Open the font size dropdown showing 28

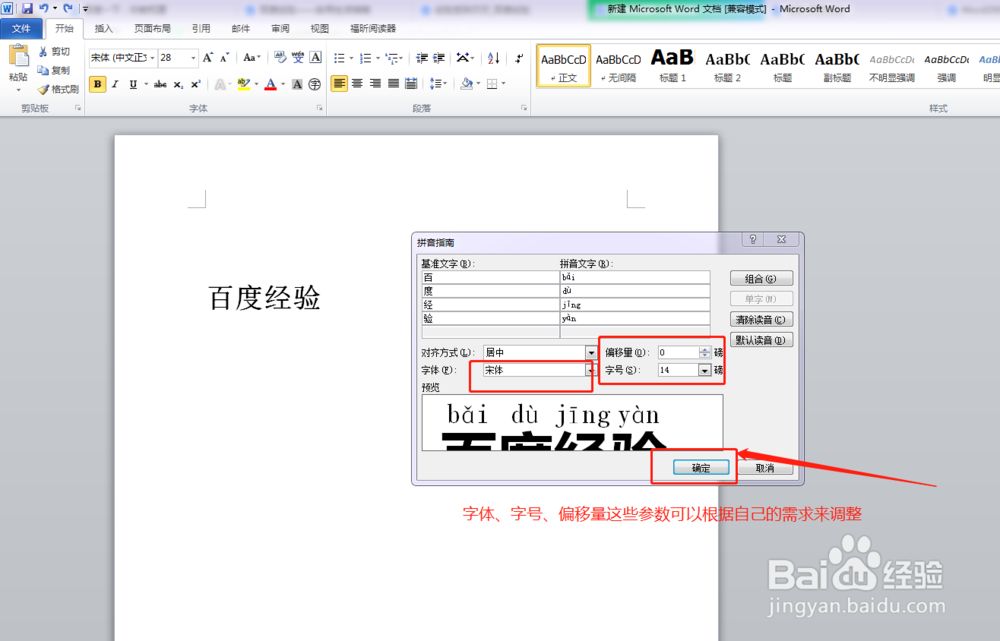pyautogui.click(x=193, y=58)
